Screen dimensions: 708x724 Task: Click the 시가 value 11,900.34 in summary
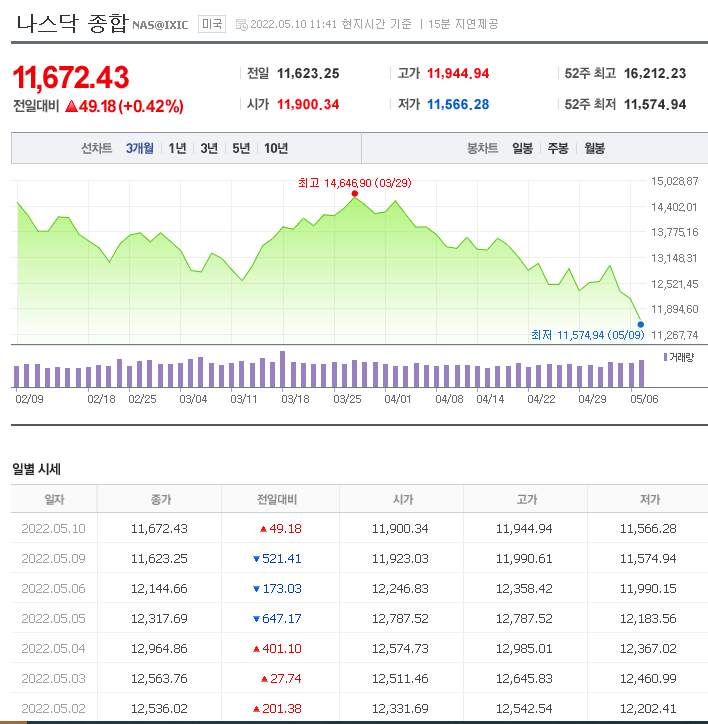coord(308,104)
